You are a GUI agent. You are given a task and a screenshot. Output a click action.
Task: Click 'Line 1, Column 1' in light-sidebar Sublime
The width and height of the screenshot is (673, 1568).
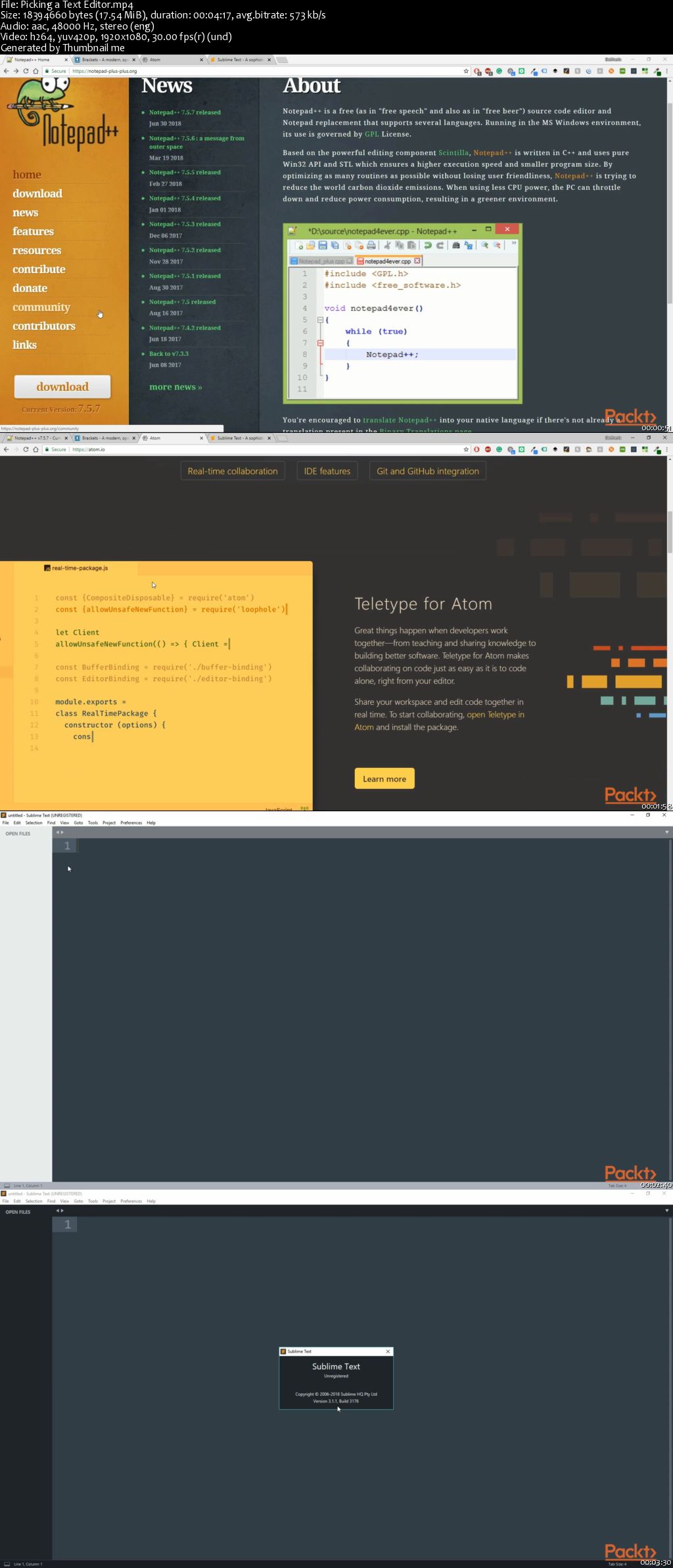tap(28, 1186)
